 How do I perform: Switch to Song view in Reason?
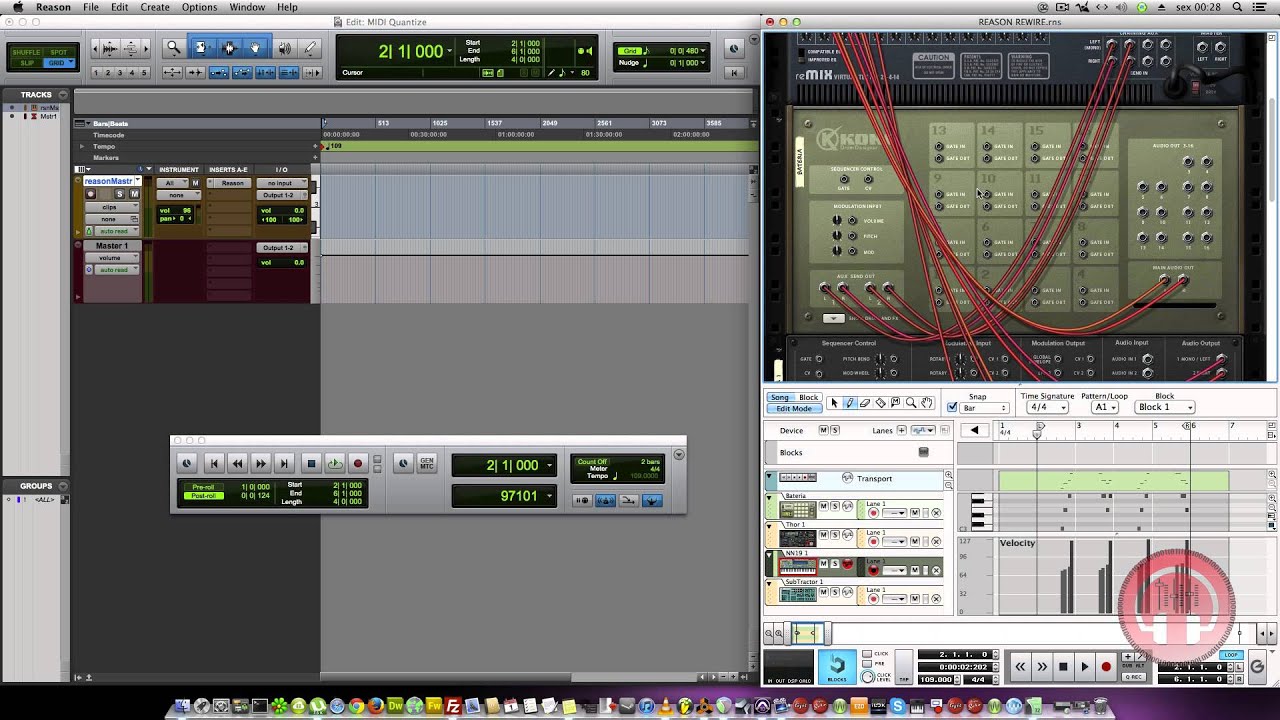point(780,398)
